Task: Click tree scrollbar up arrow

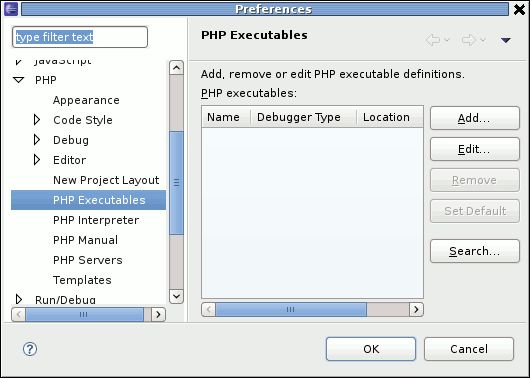Action: (x=176, y=68)
